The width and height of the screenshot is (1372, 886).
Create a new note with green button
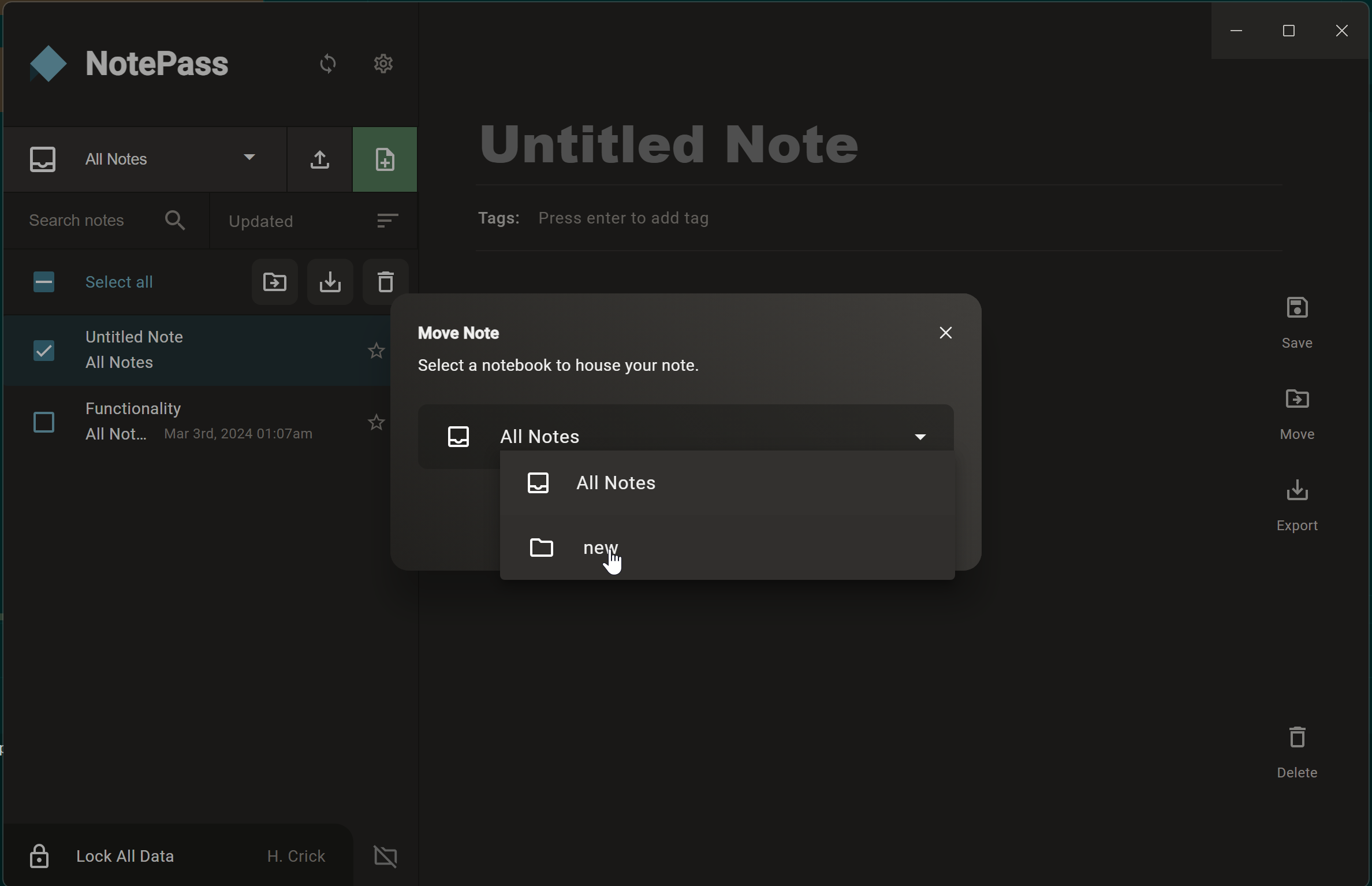(x=385, y=159)
